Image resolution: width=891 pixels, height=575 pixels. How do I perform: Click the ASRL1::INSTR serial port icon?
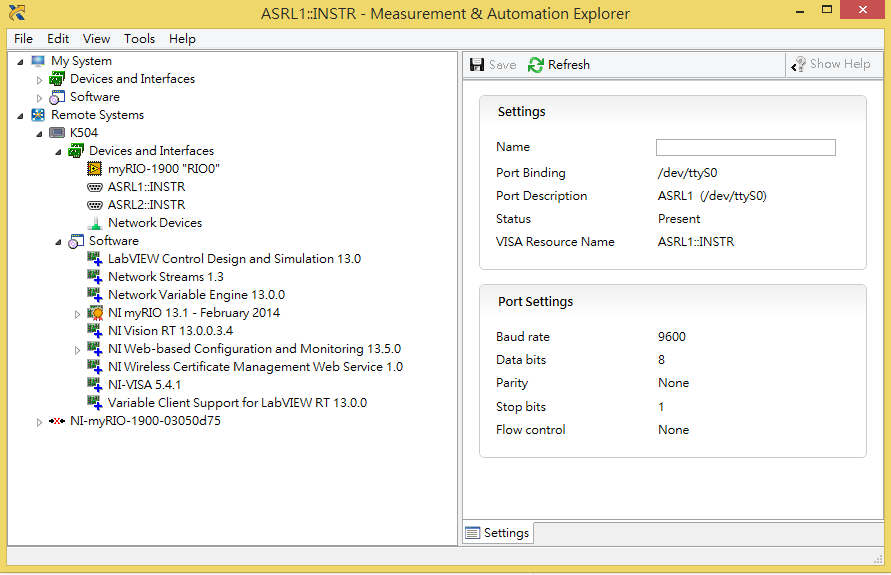click(x=94, y=187)
